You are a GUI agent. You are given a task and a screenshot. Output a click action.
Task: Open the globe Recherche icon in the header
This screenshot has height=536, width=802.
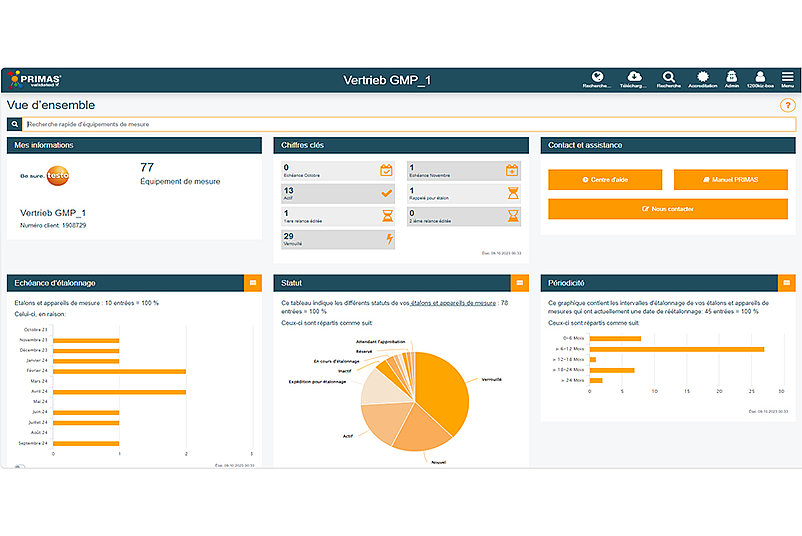[597, 79]
